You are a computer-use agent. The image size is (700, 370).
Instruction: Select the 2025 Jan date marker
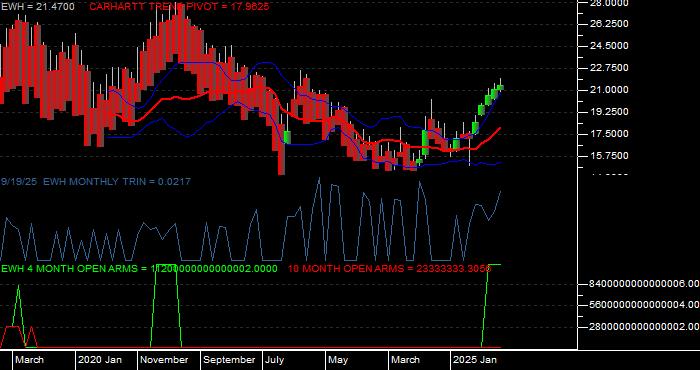coord(475,360)
